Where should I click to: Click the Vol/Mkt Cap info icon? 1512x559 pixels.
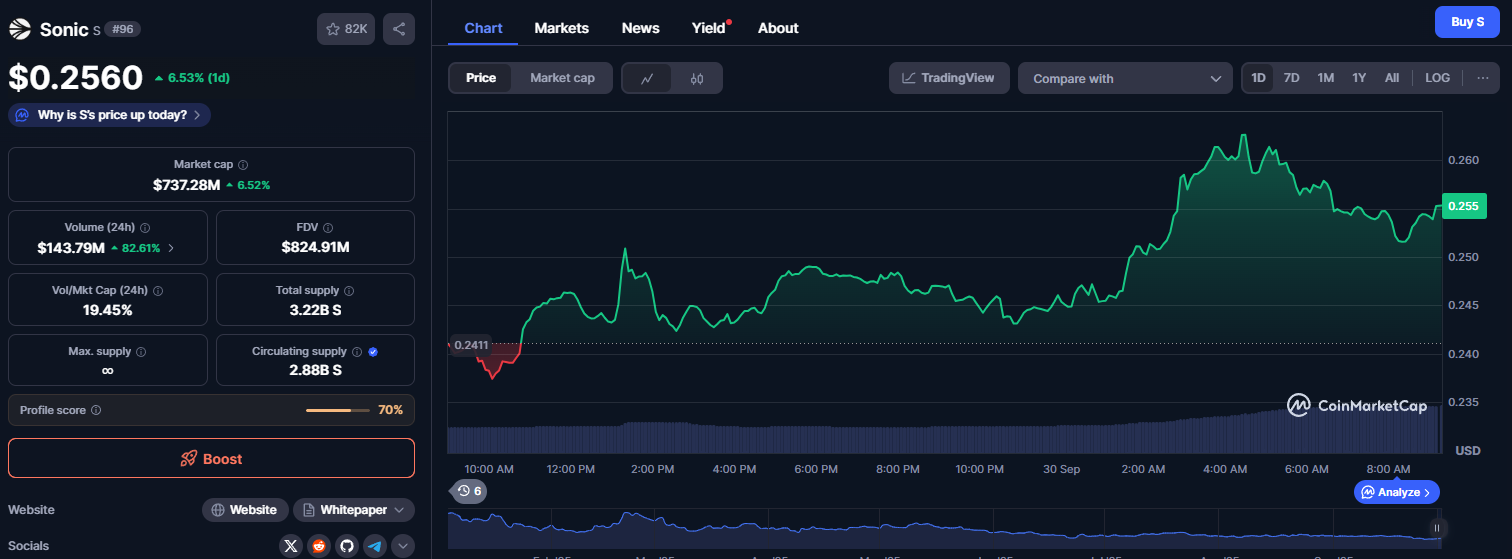[158, 291]
